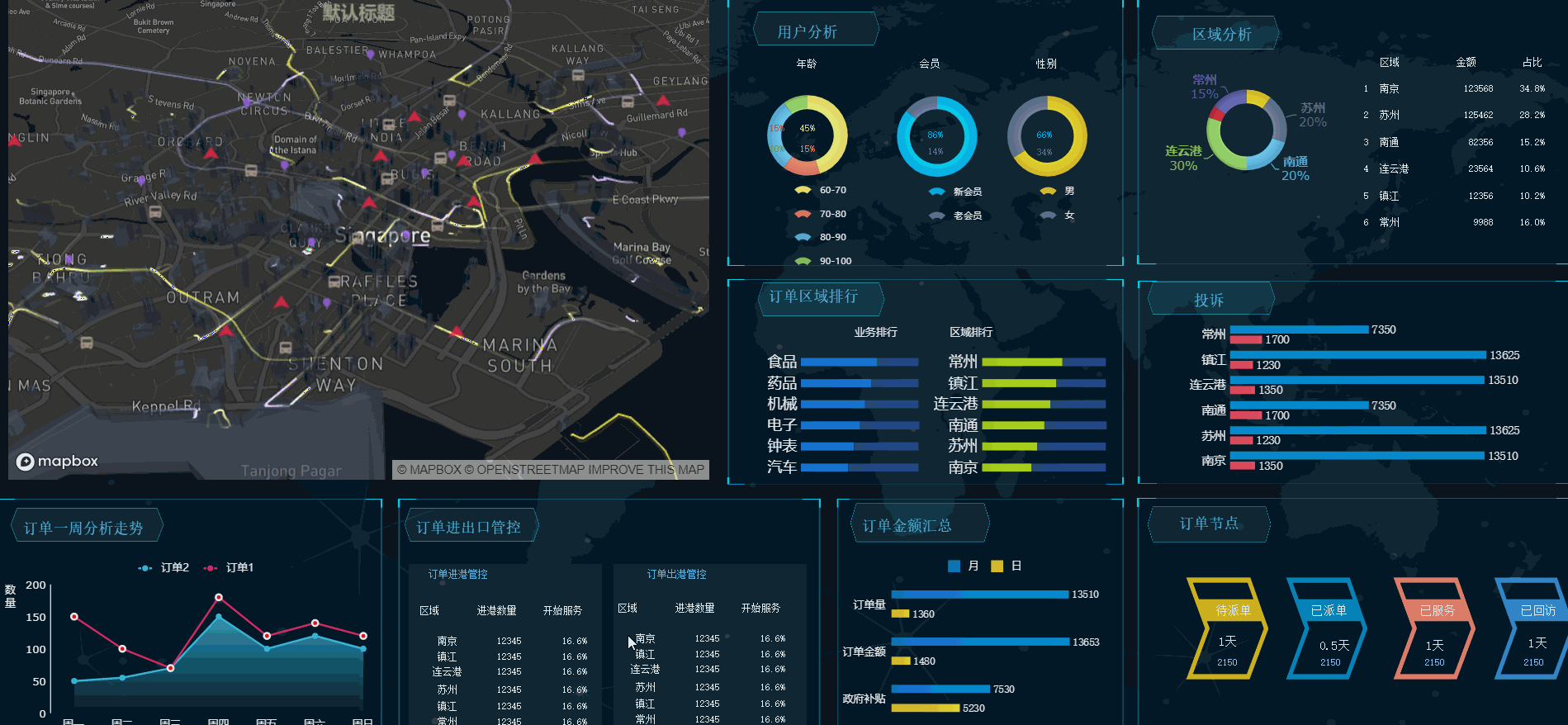Click the 7530 政府补贴 bar value

point(1004,689)
